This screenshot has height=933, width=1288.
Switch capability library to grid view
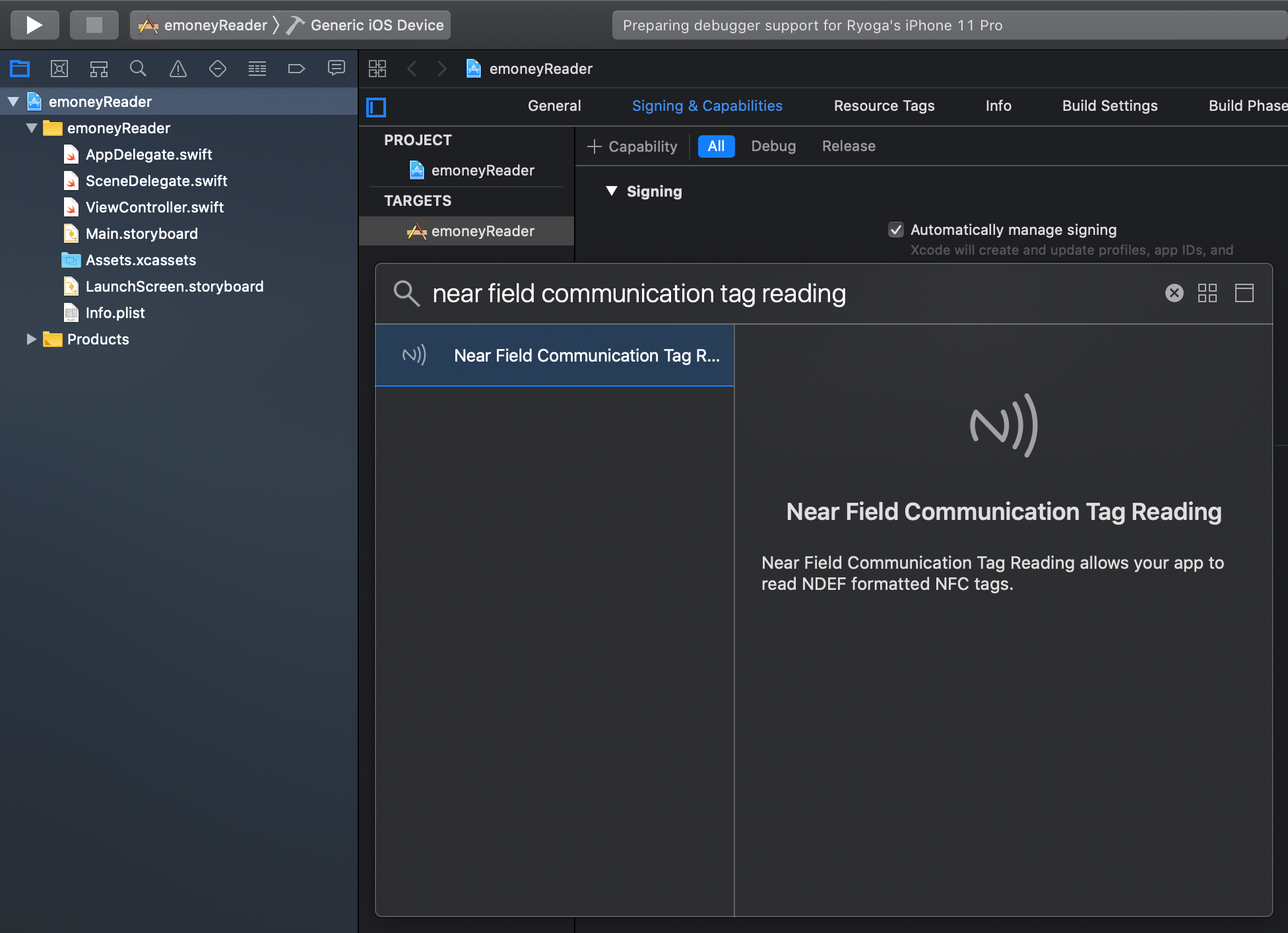(x=1207, y=293)
